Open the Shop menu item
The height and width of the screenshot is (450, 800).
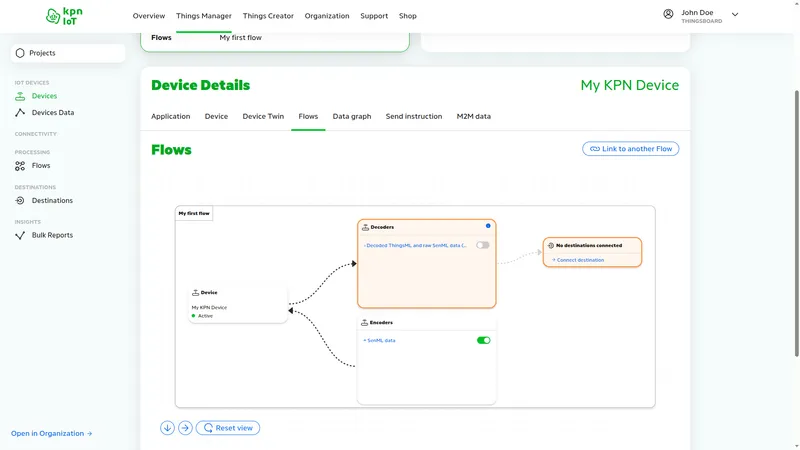point(408,16)
